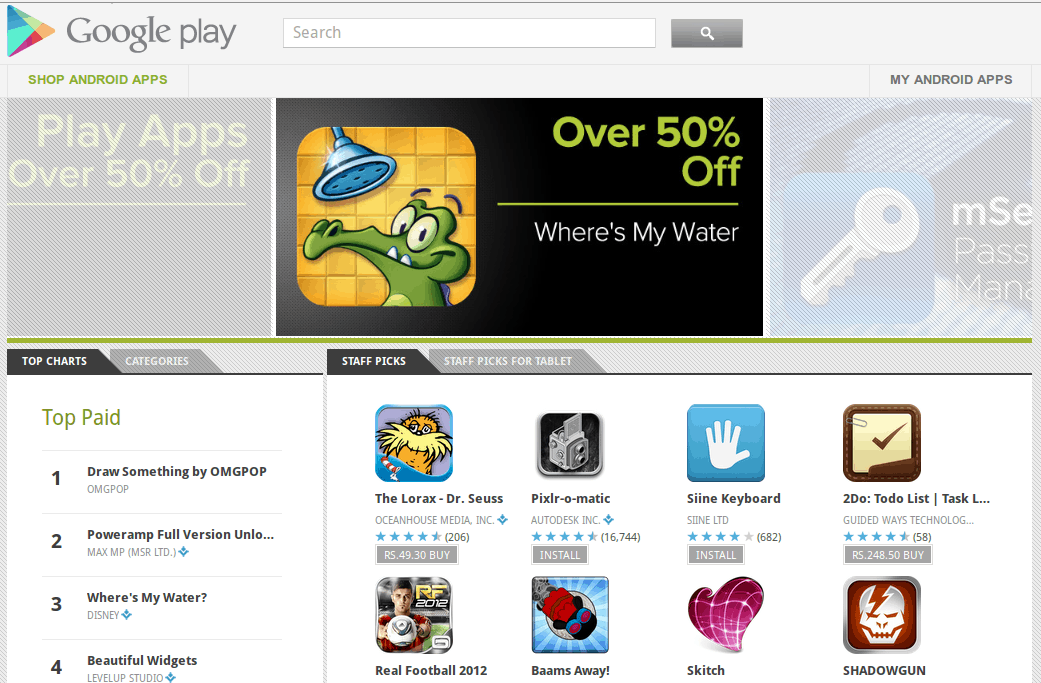Switch to Staff Picks for Tablet tab
The height and width of the screenshot is (683, 1041).
point(507,361)
